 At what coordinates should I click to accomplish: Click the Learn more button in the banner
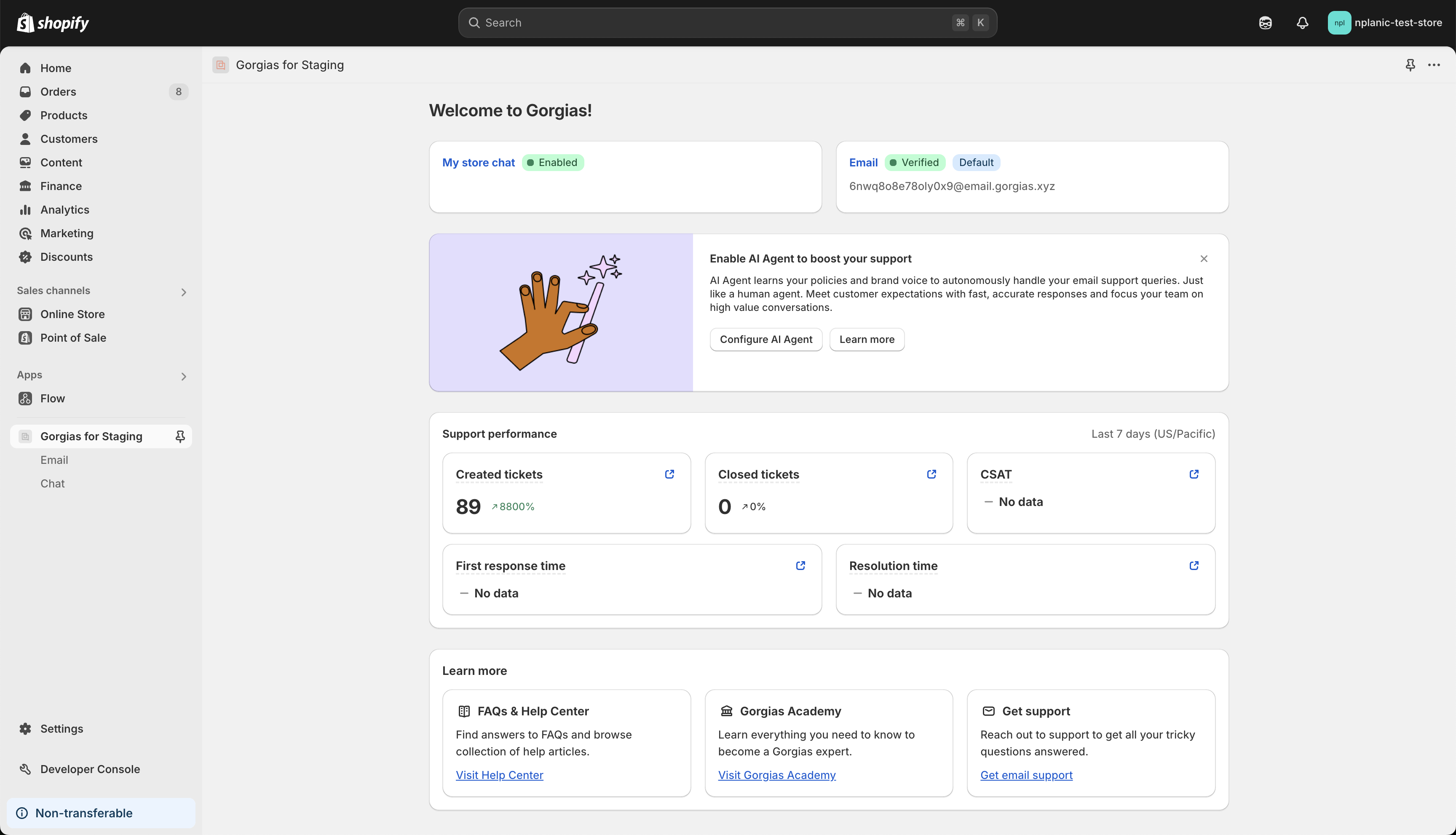867,340
